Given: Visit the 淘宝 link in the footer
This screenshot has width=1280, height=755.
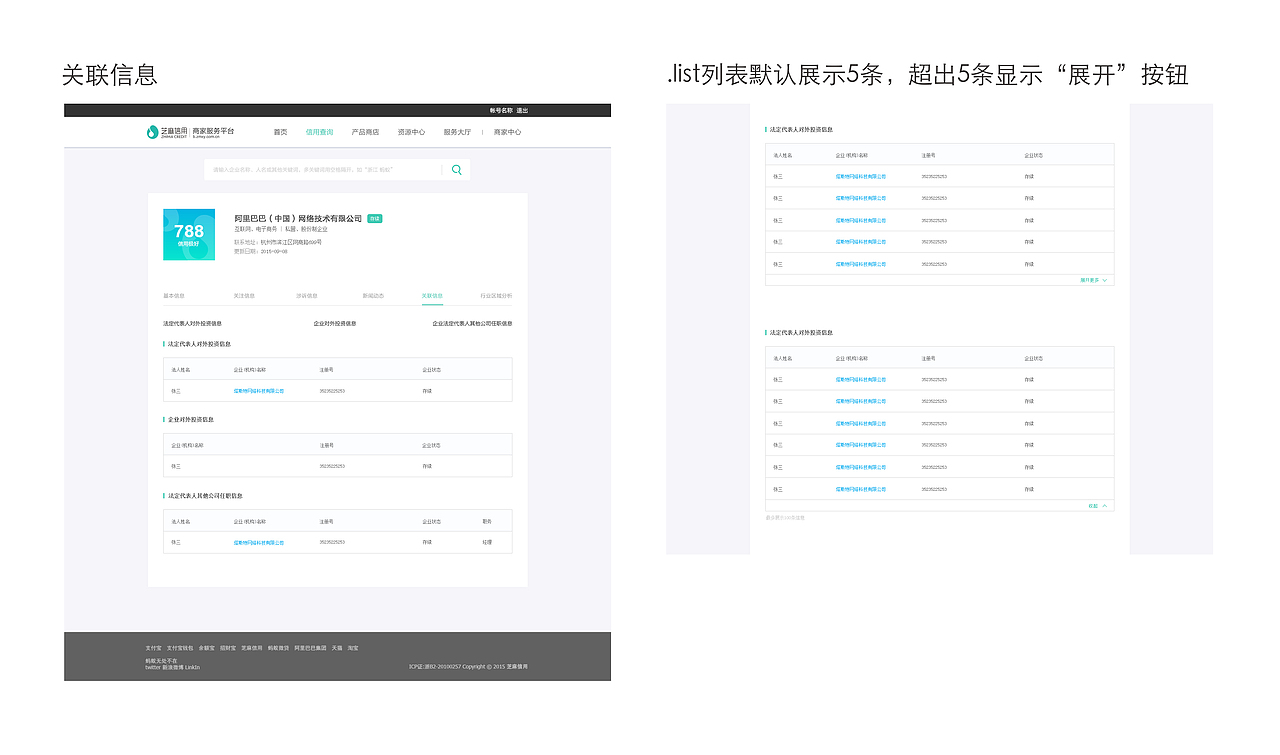Looking at the screenshot, I should (x=352, y=648).
